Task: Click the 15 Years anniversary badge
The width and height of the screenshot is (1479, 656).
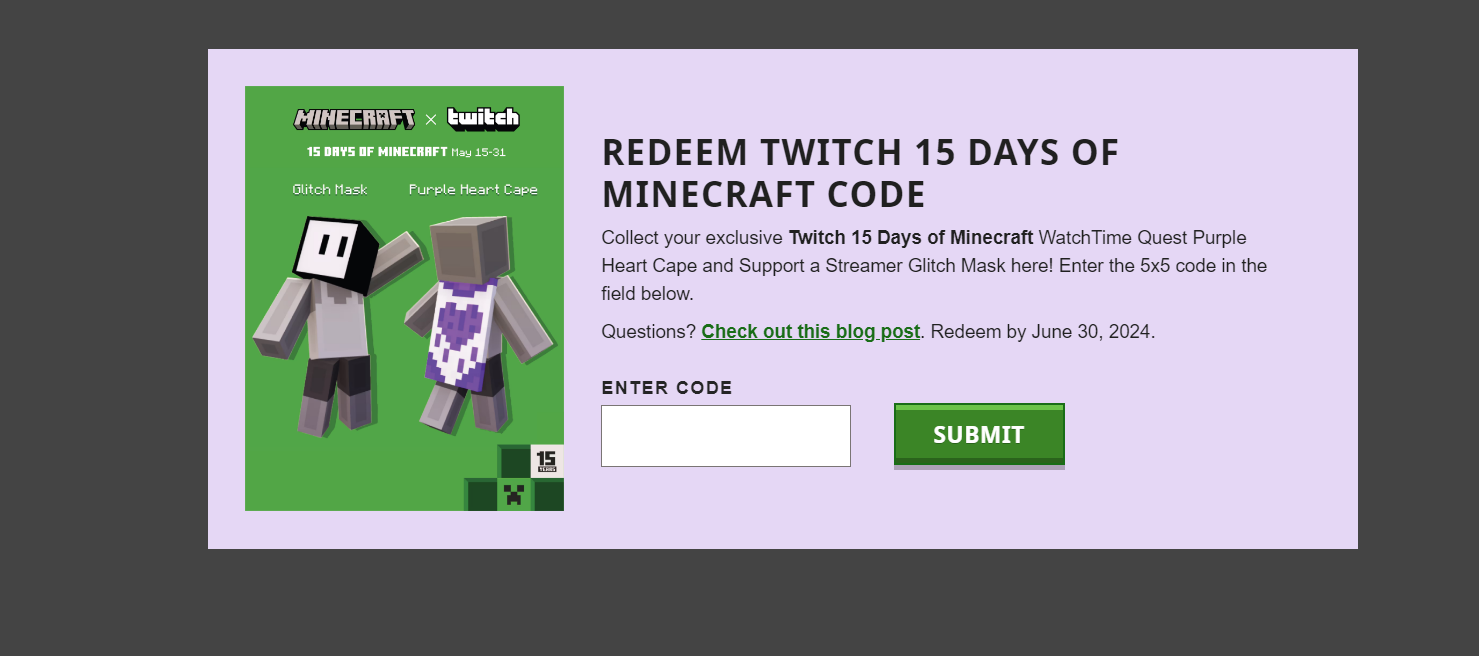Action: point(547,460)
